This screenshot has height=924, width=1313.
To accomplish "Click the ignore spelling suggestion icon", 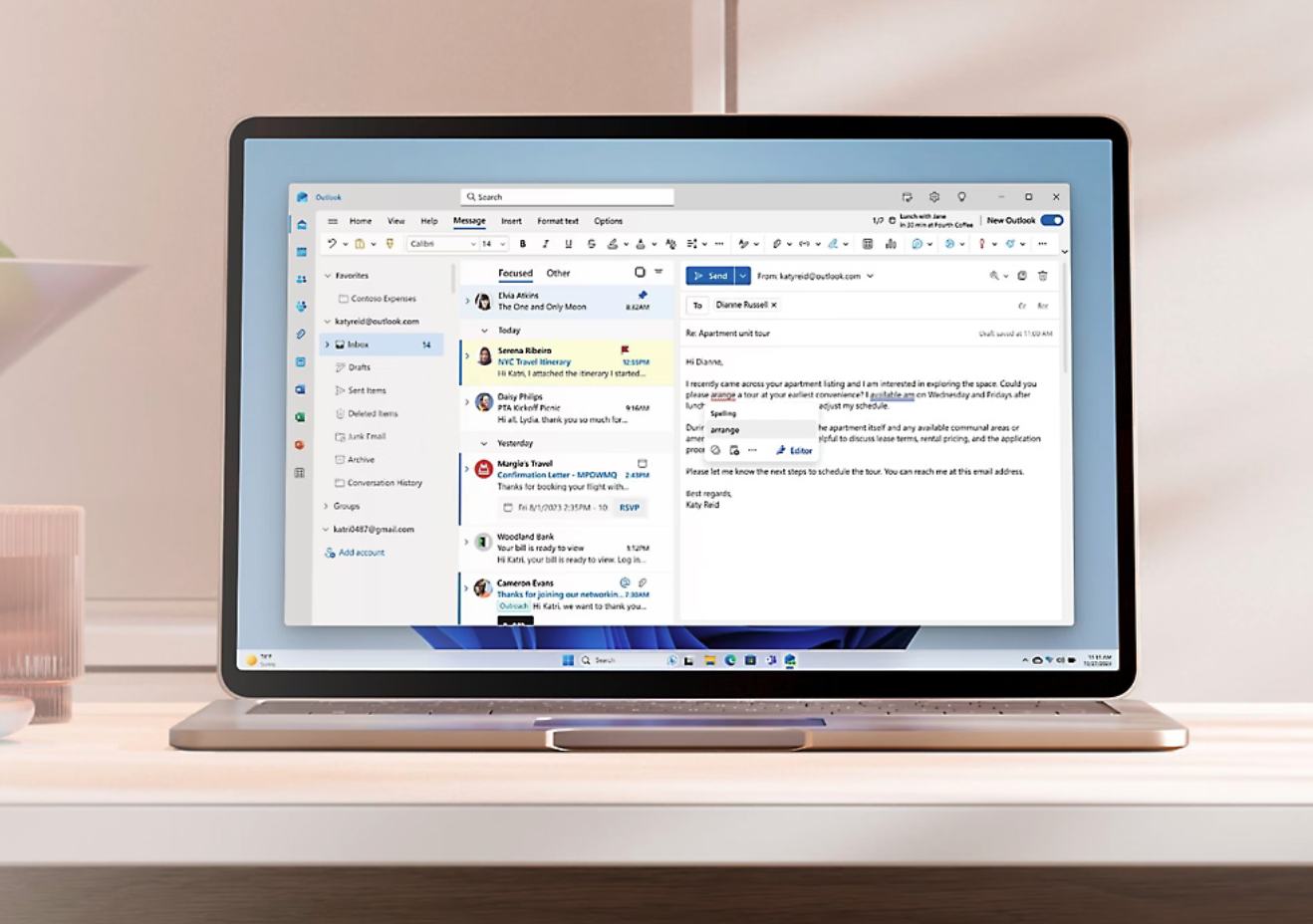I will [x=715, y=450].
